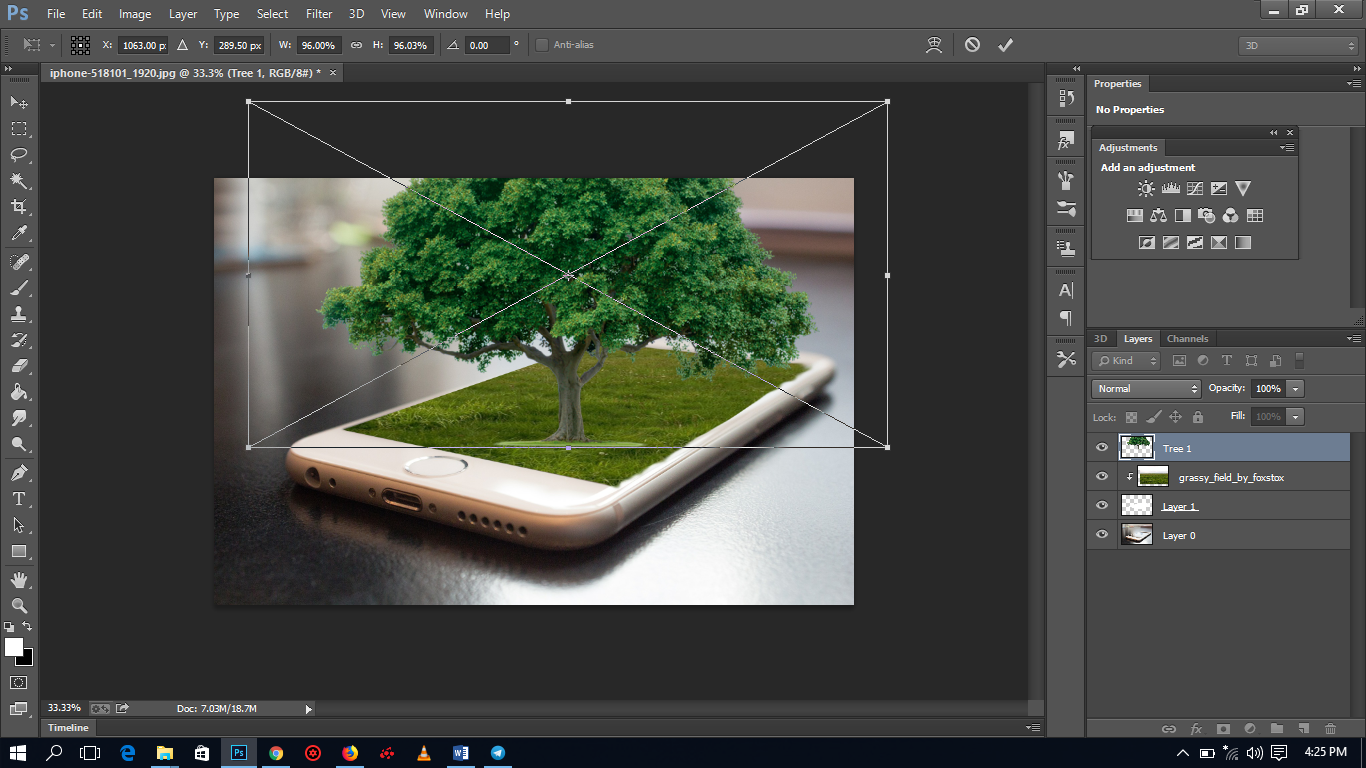Create a new layer
The height and width of the screenshot is (768, 1366).
coord(1303,729)
